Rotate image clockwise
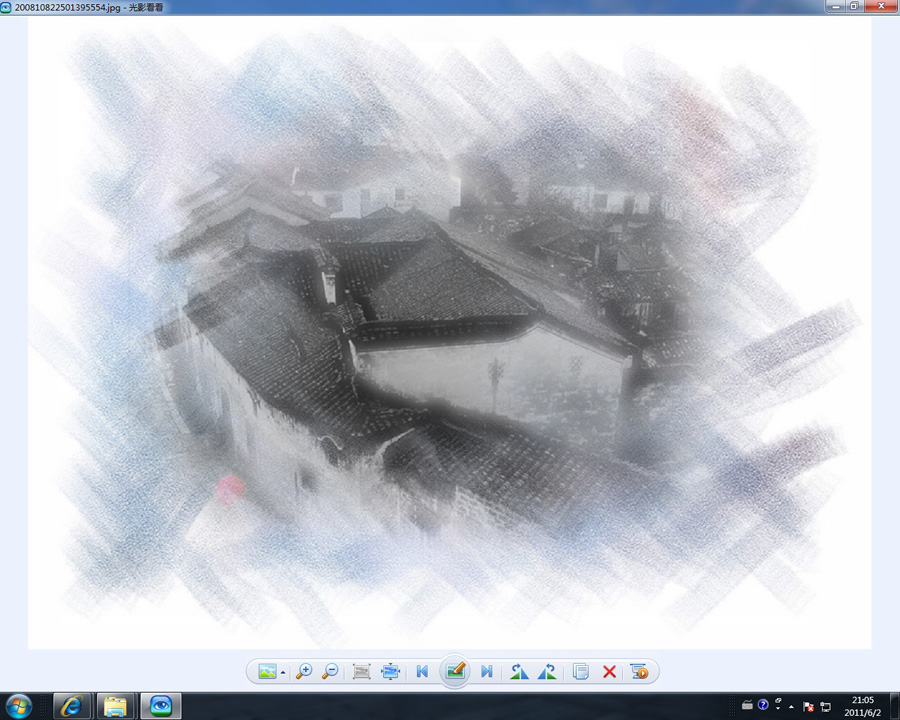The height and width of the screenshot is (720, 900). coord(547,672)
